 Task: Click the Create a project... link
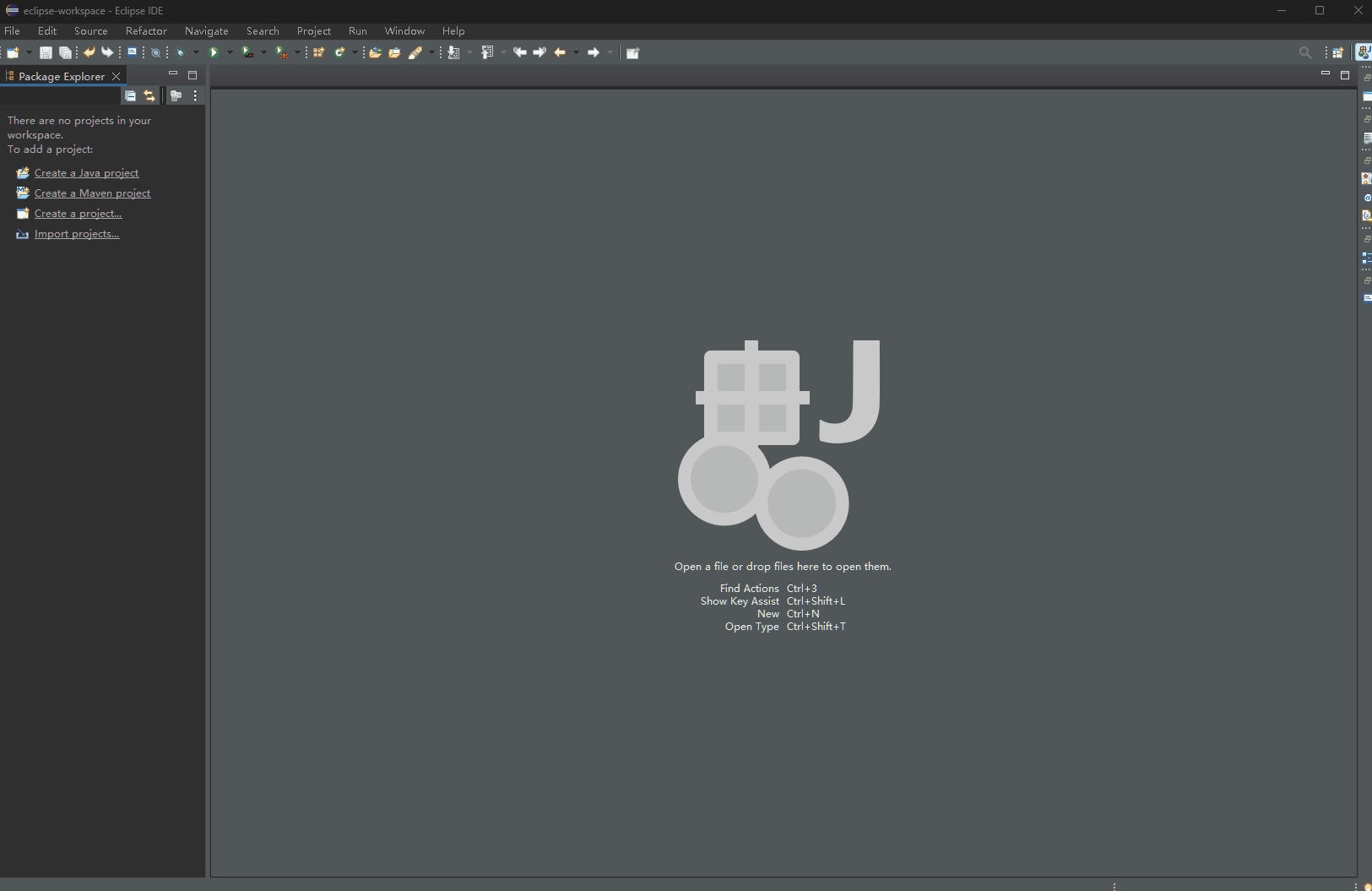point(78,213)
